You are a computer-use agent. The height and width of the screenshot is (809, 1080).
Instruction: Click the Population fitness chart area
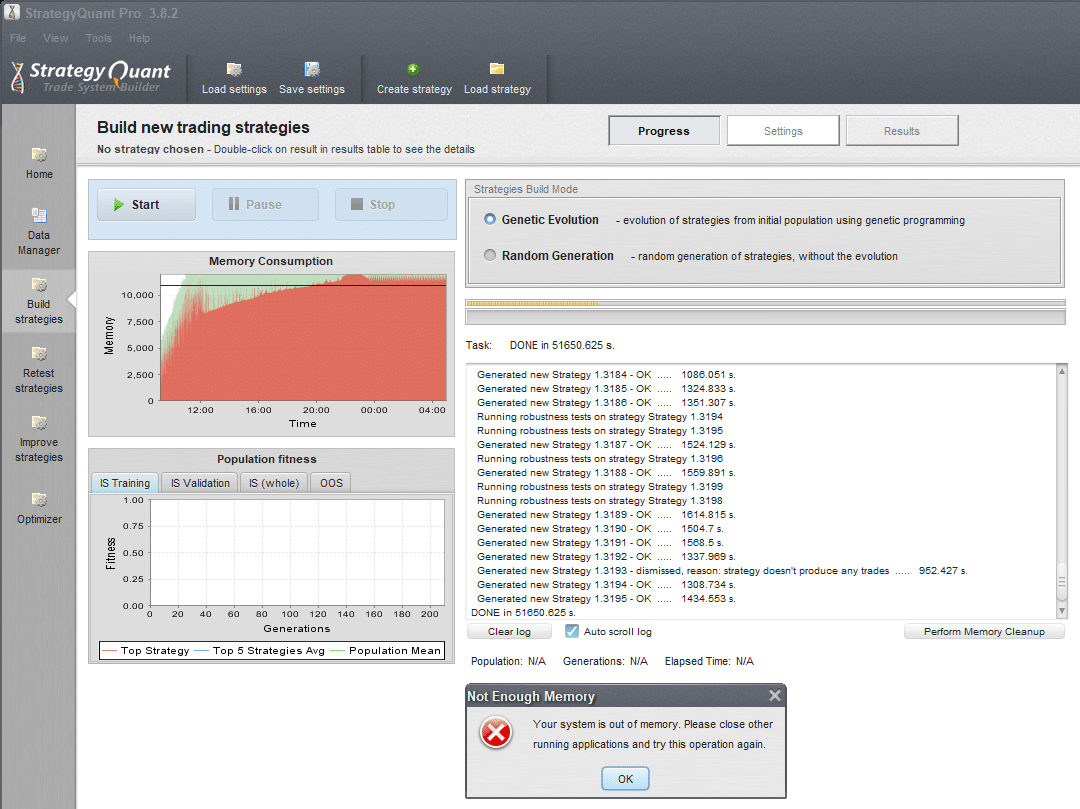297,553
